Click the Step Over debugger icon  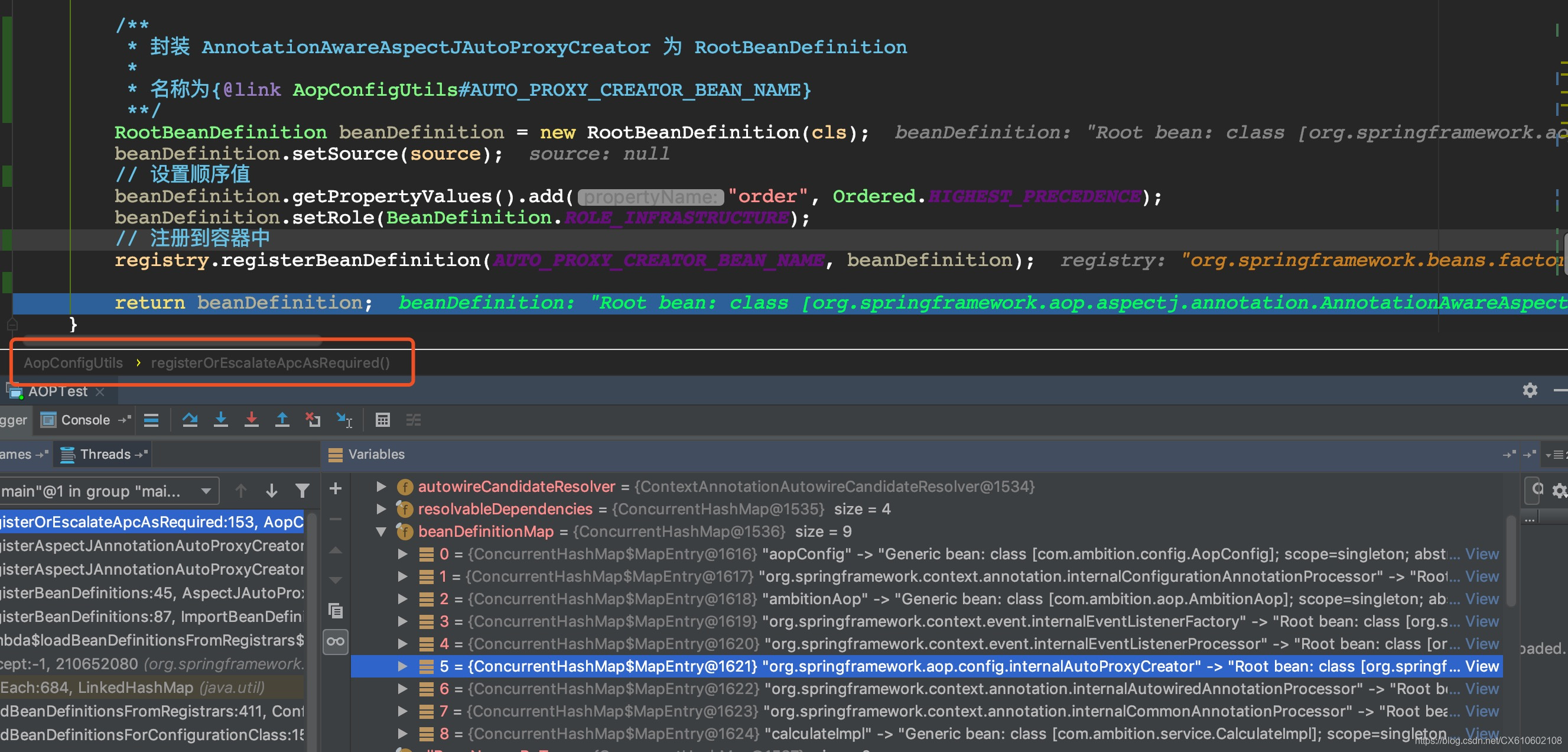point(190,420)
